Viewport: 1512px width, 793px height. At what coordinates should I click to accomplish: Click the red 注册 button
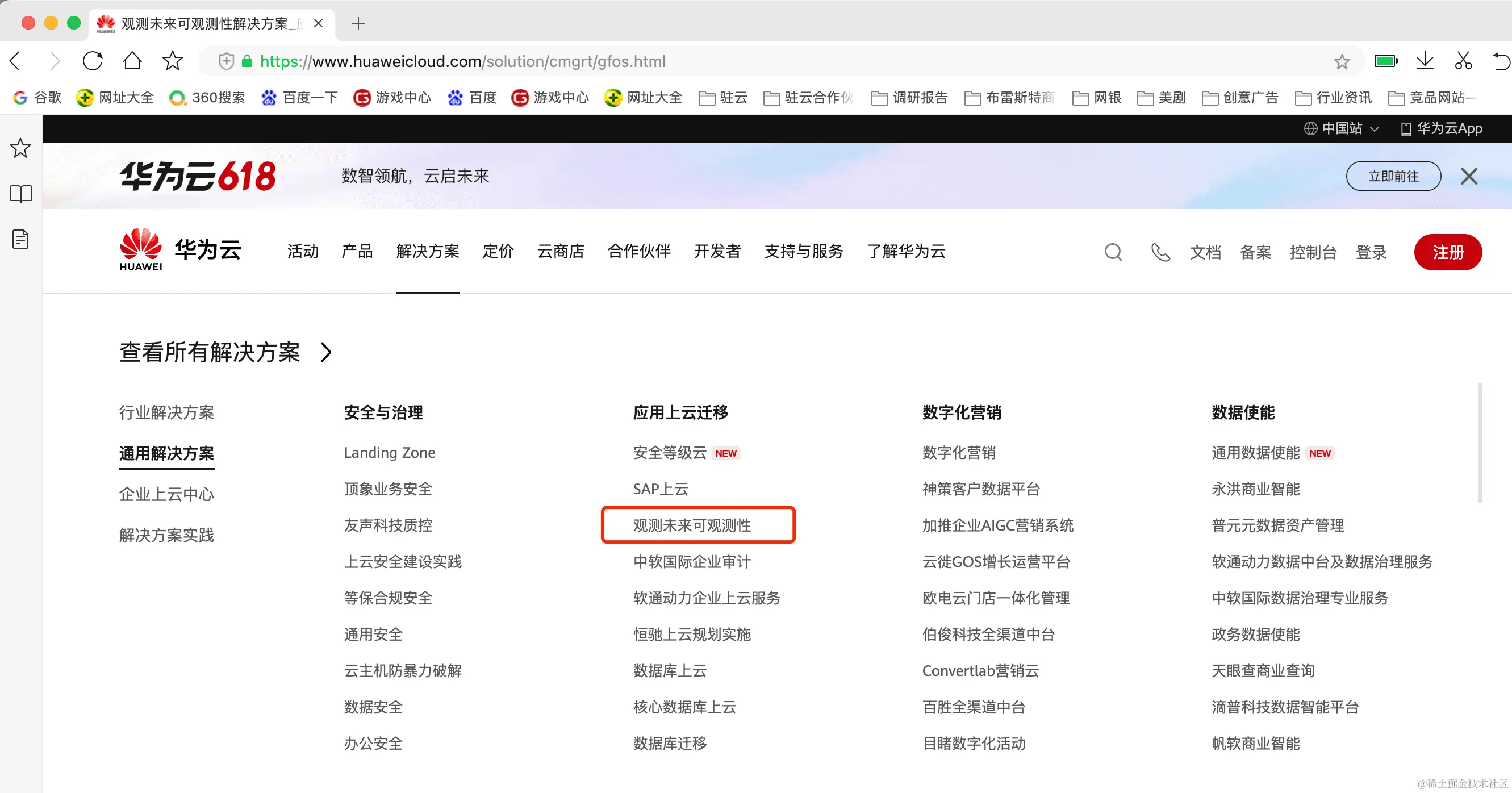click(1447, 252)
